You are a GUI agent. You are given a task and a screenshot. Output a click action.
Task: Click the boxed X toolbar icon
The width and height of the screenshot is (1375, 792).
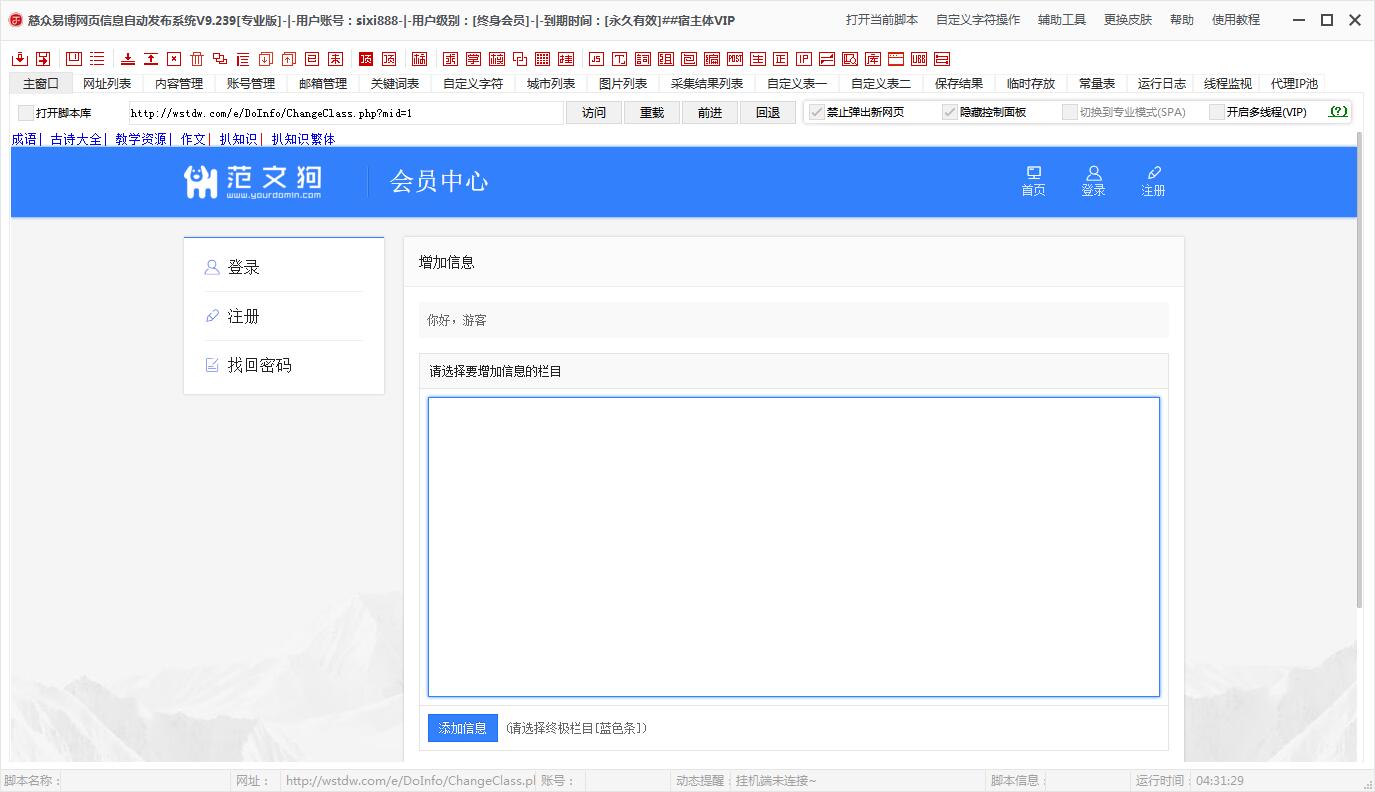[174, 59]
